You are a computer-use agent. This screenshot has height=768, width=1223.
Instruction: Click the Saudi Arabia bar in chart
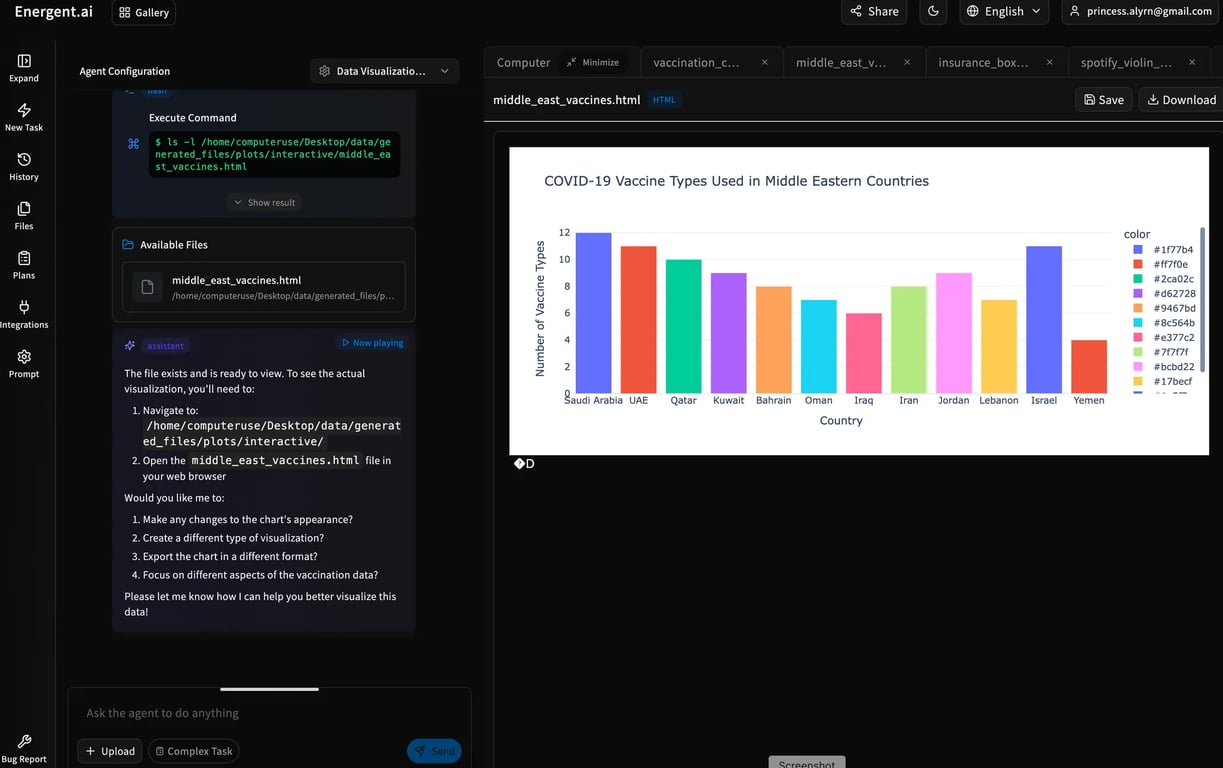(x=593, y=313)
